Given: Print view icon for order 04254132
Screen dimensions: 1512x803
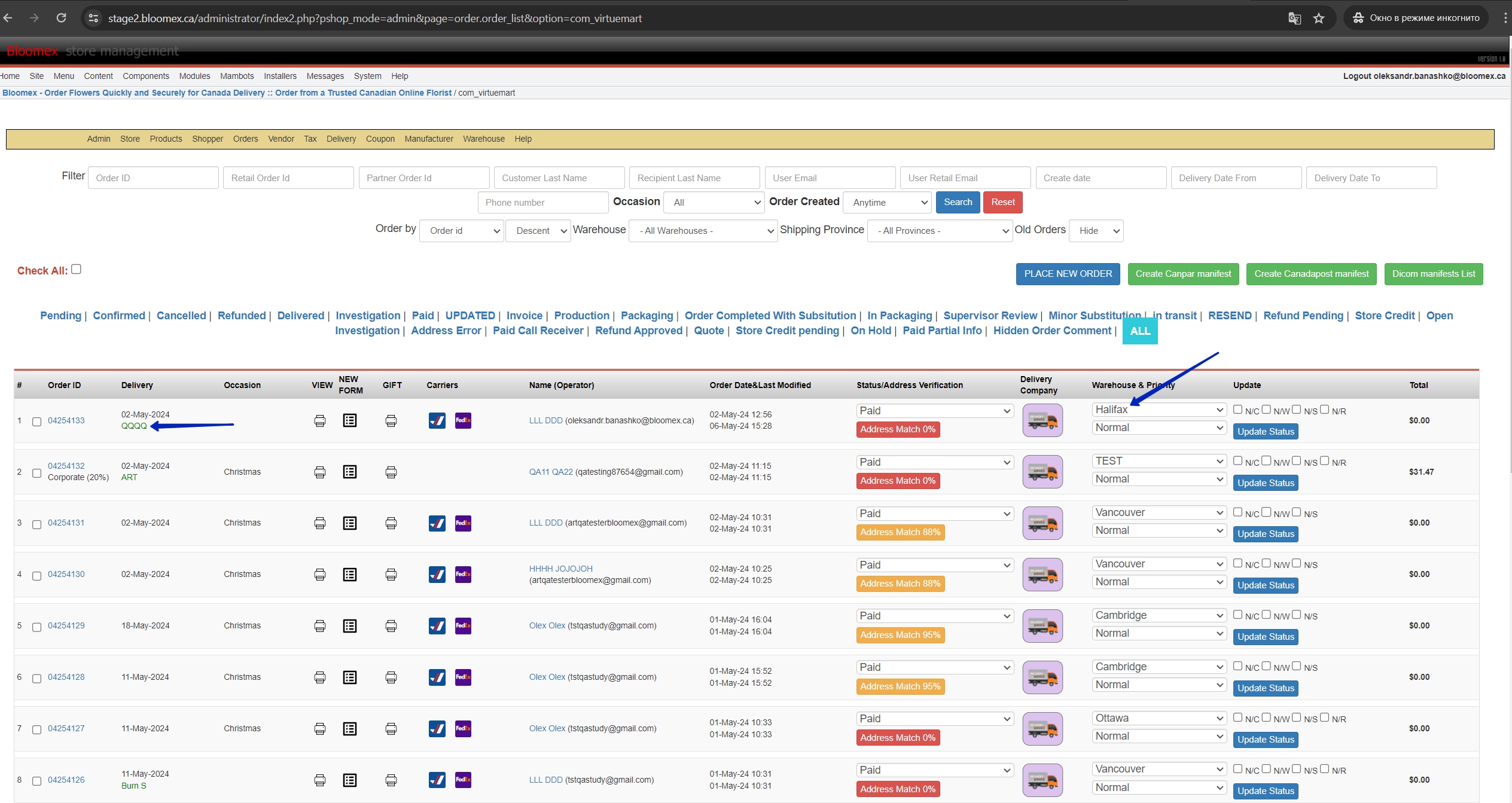Looking at the screenshot, I should (x=320, y=472).
